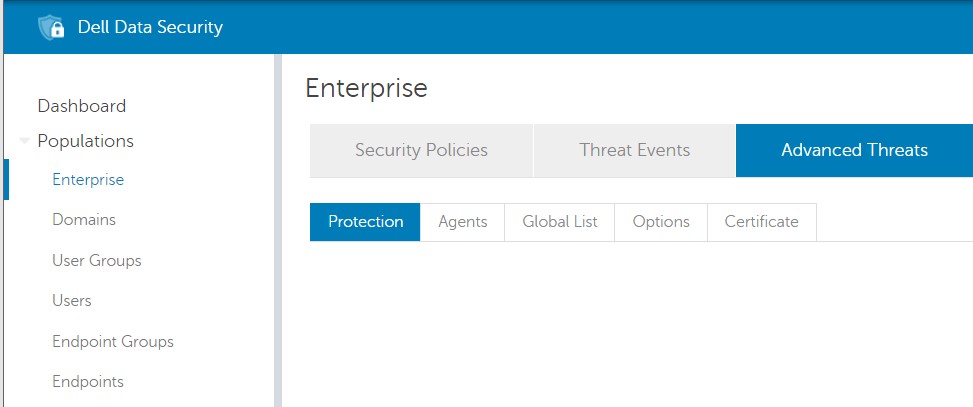
Task: Collapse the Populations tree arrow
Action: tap(24, 141)
